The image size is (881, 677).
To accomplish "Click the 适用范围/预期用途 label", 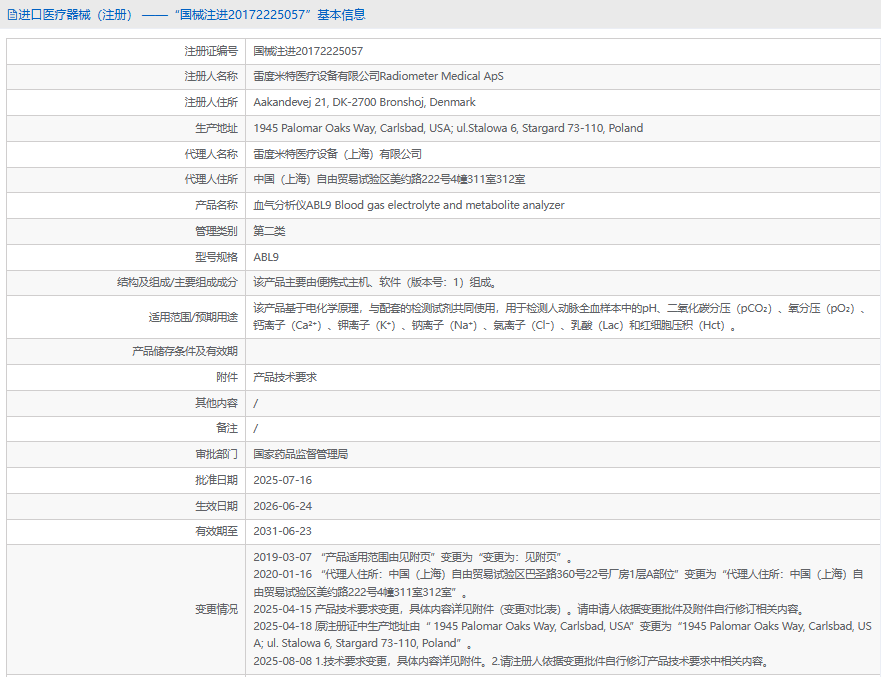I will (x=193, y=317).
